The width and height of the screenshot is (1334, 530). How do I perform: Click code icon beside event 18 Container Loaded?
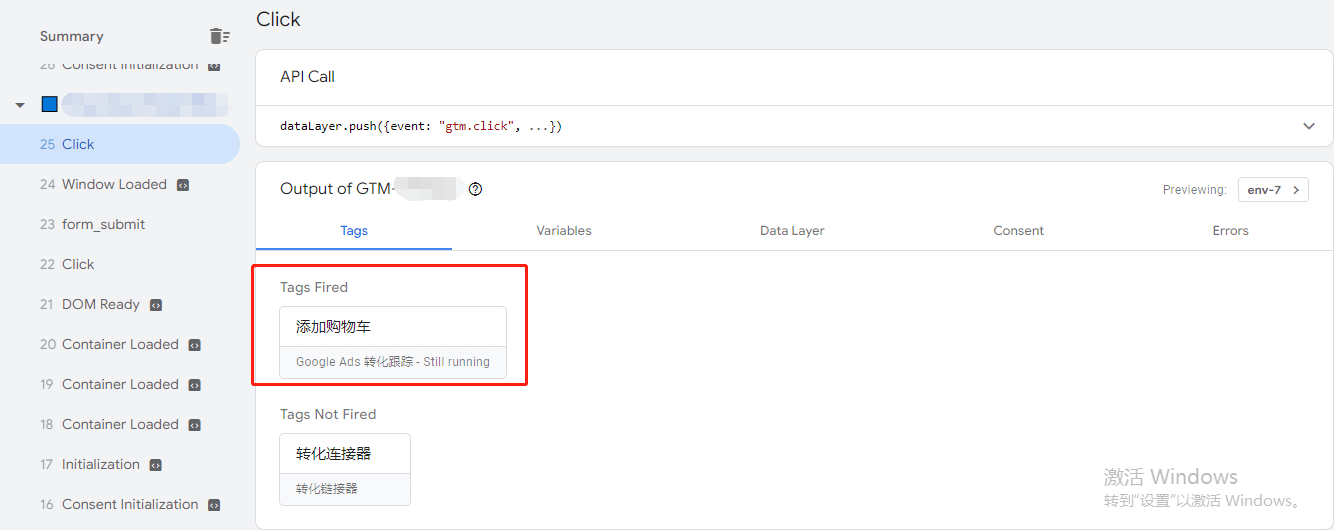(194, 425)
